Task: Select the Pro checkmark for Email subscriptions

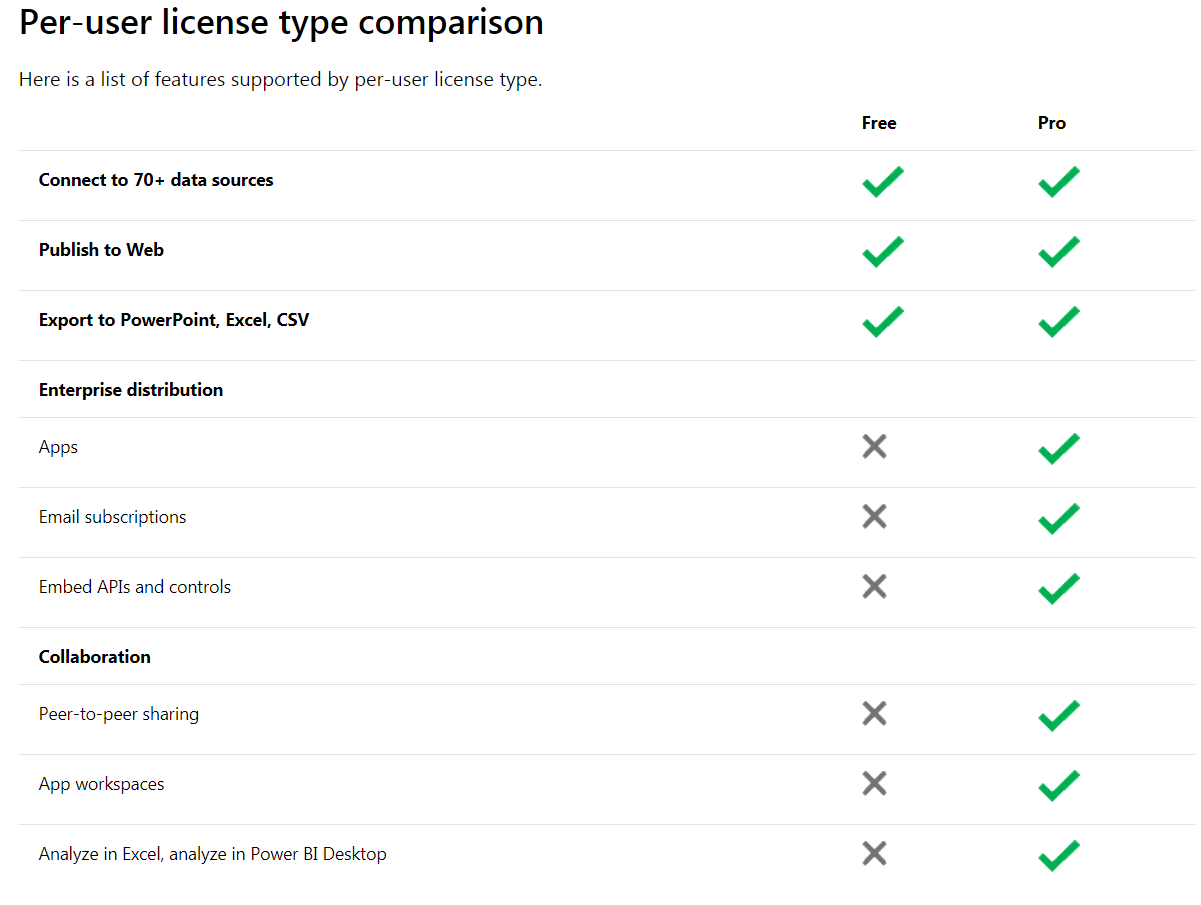Action: coord(1058,518)
